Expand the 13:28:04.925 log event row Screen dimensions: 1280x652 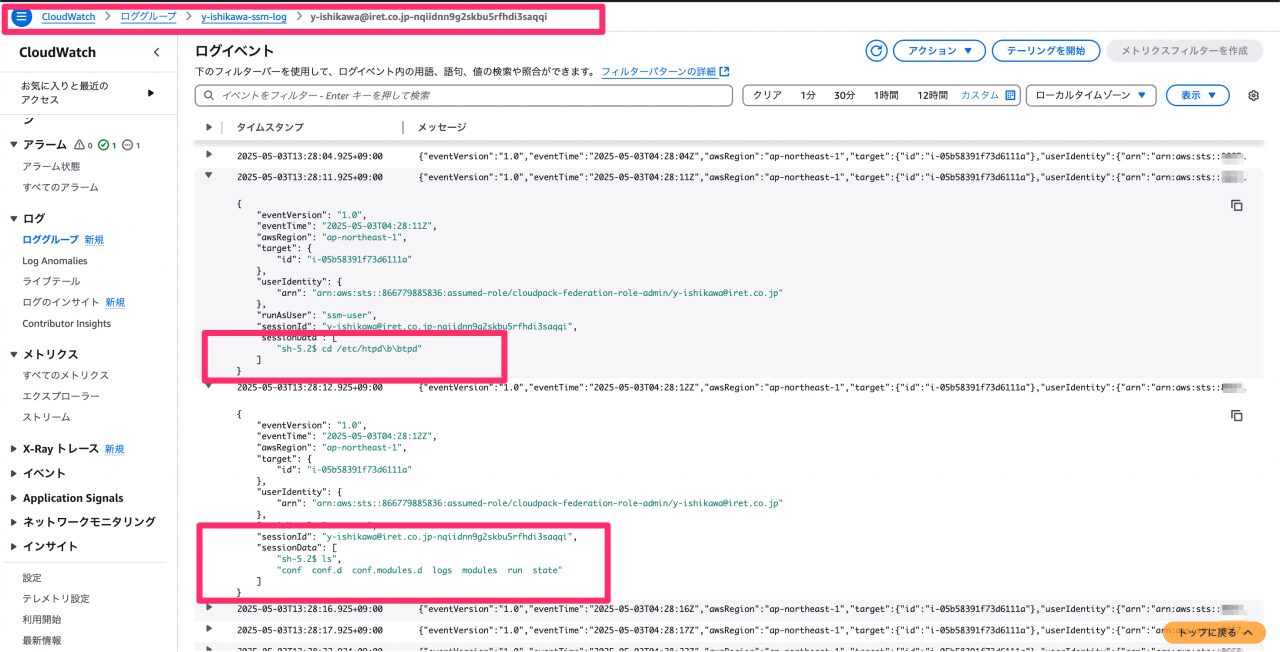209,154
